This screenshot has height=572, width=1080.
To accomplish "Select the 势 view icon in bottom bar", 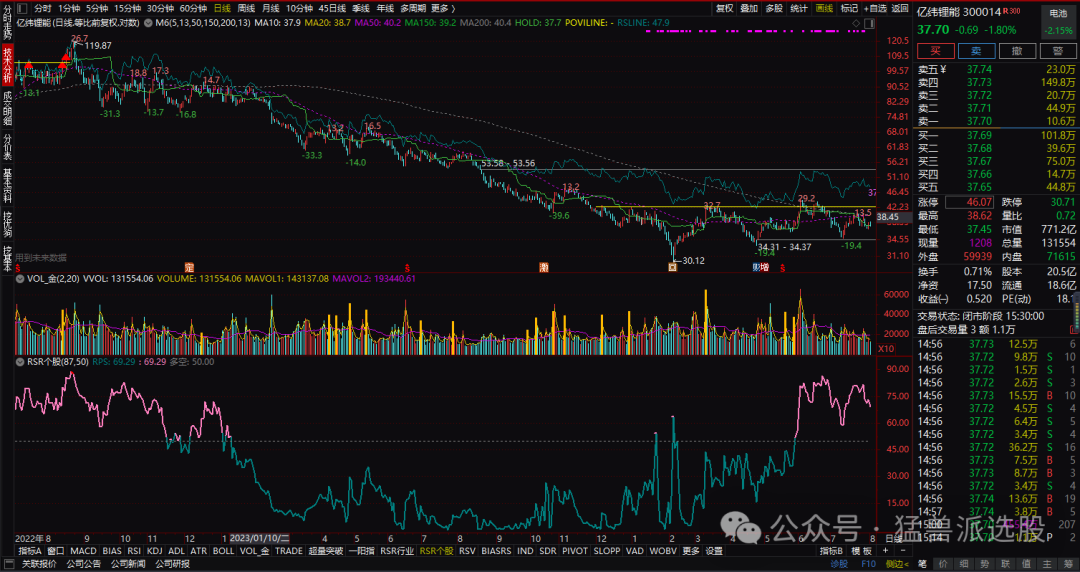I will [985, 564].
